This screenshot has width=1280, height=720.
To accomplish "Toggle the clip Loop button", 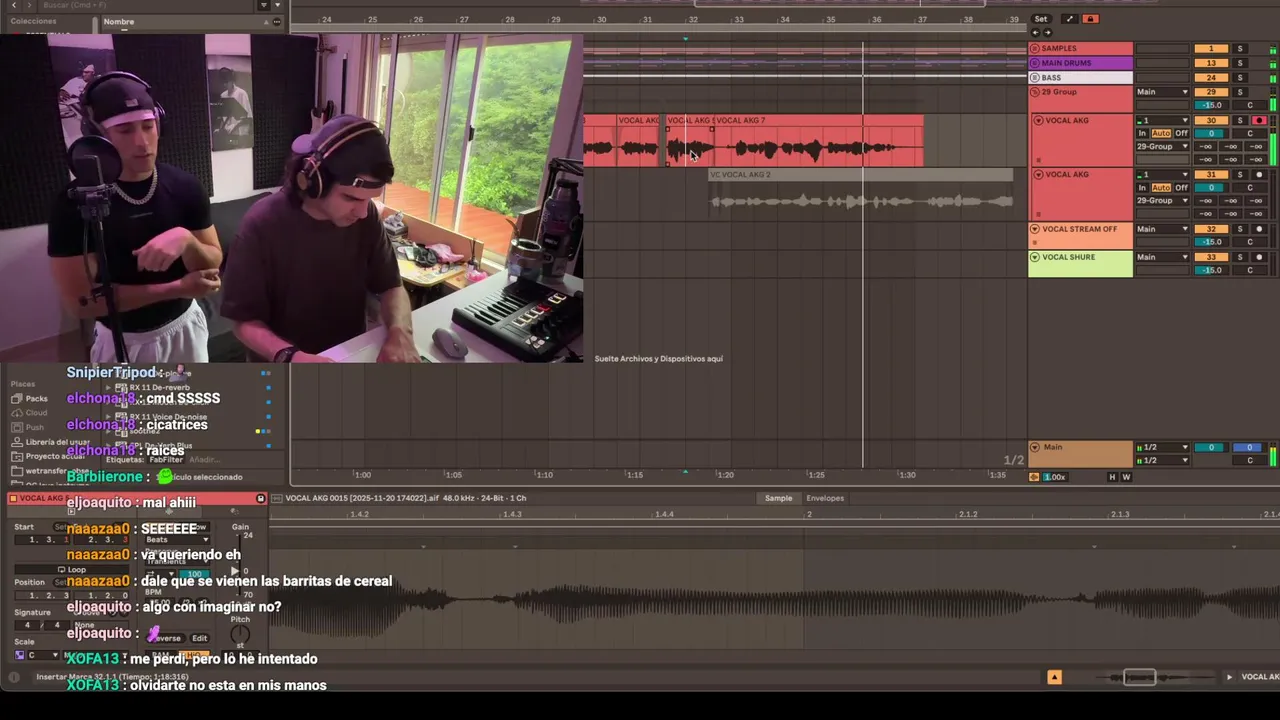I will pyautogui.click(x=70, y=570).
